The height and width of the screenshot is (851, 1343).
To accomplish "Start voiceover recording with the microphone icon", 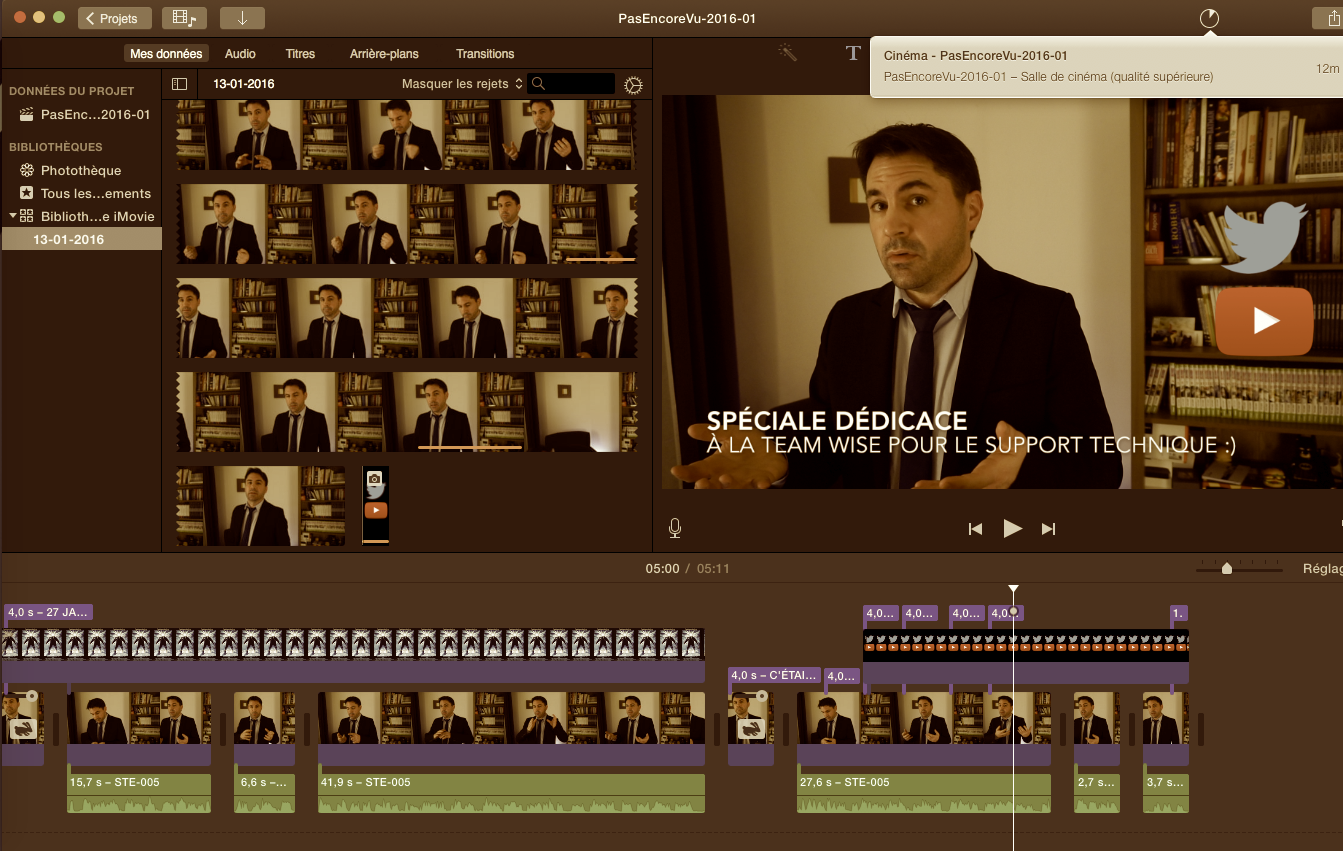I will coord(675,528).
